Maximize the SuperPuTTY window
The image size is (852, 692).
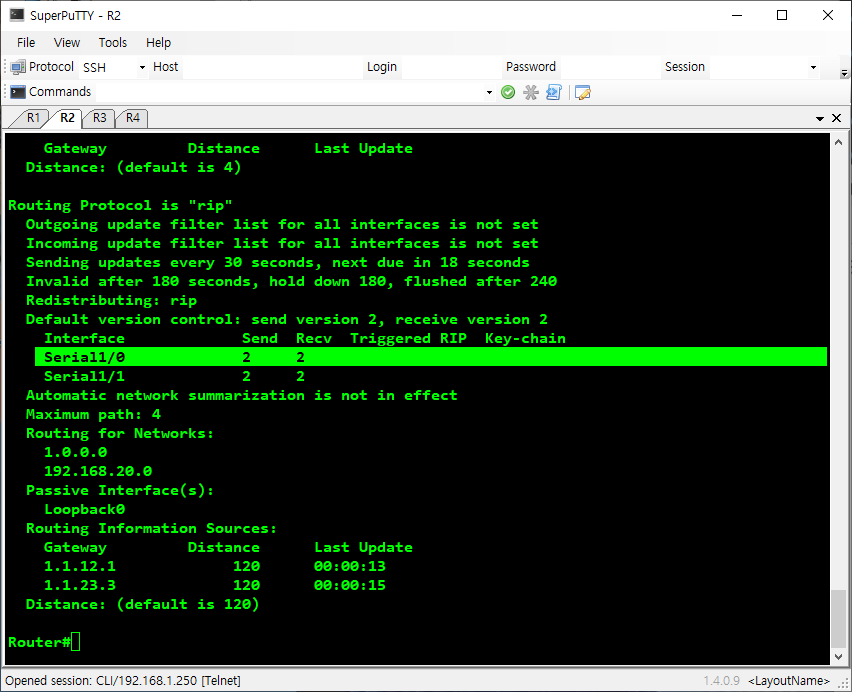coord(782,15)
